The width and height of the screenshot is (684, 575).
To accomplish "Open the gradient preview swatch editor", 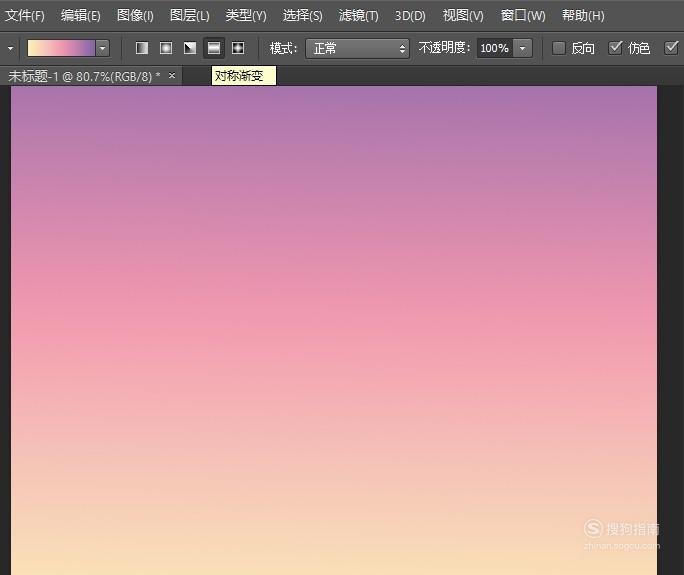I will click(61, 48).
